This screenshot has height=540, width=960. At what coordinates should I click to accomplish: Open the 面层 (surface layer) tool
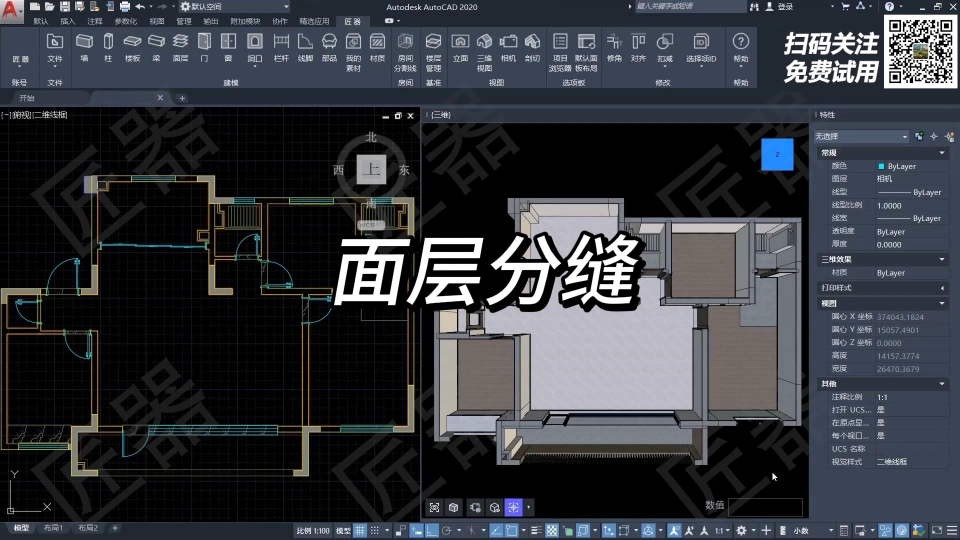(180, 48)
